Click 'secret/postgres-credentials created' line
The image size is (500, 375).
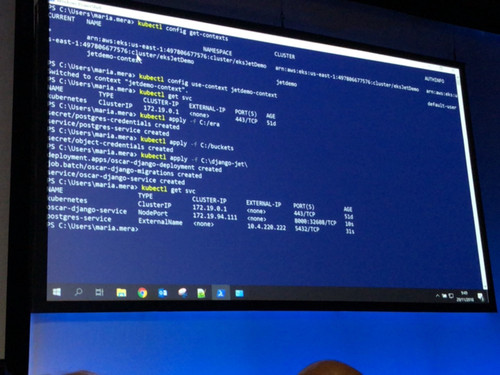point(114,121)
